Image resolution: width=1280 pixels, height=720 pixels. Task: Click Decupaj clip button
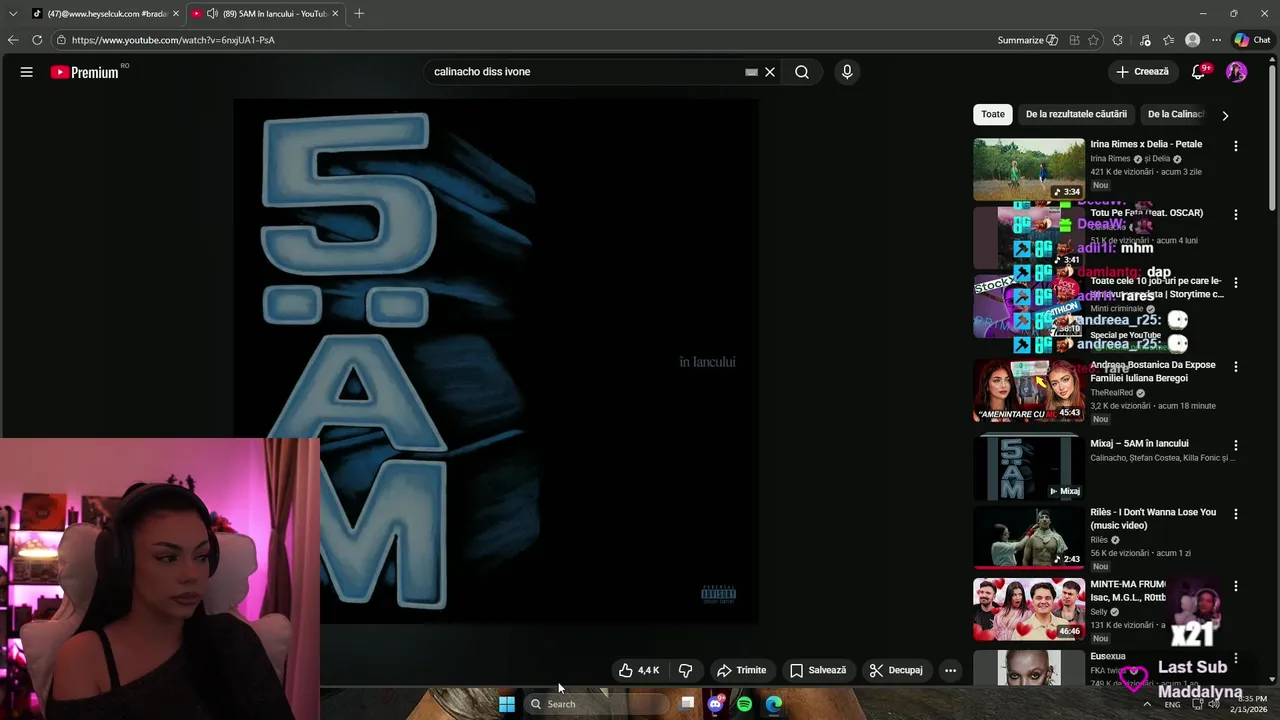896,670
